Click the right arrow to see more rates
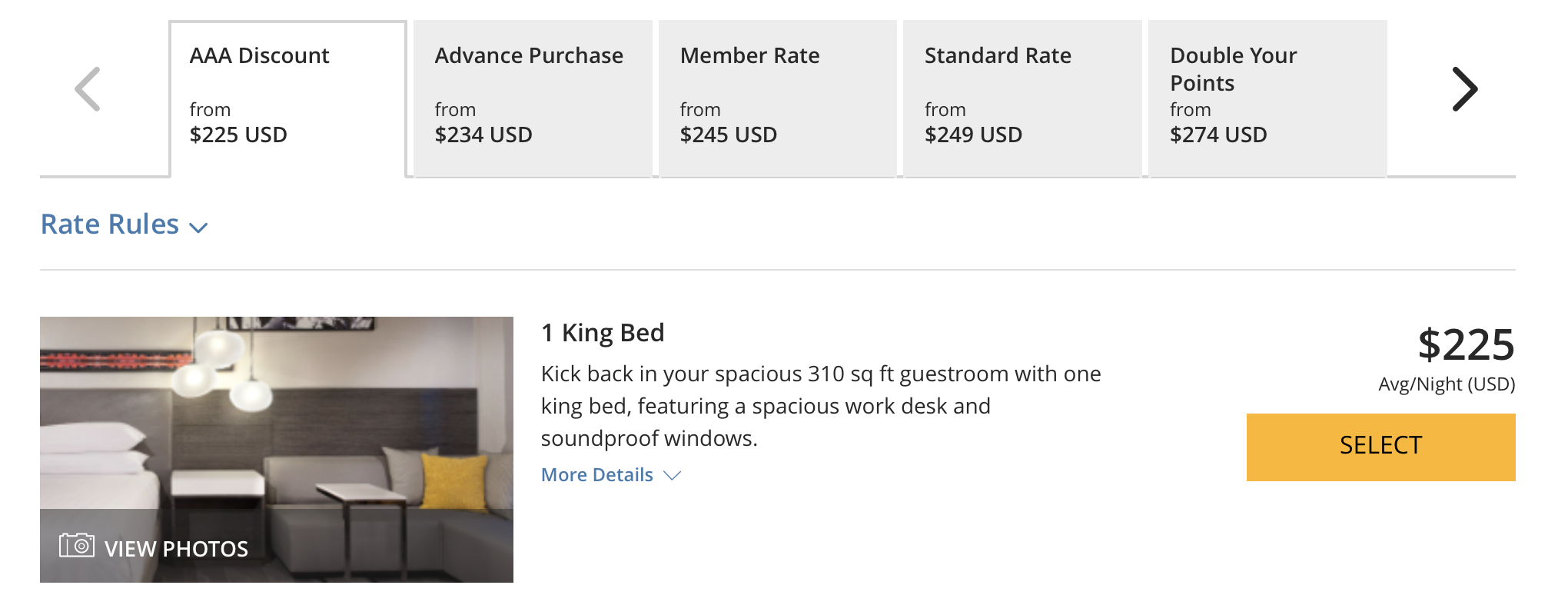 tap(1465, 88)
